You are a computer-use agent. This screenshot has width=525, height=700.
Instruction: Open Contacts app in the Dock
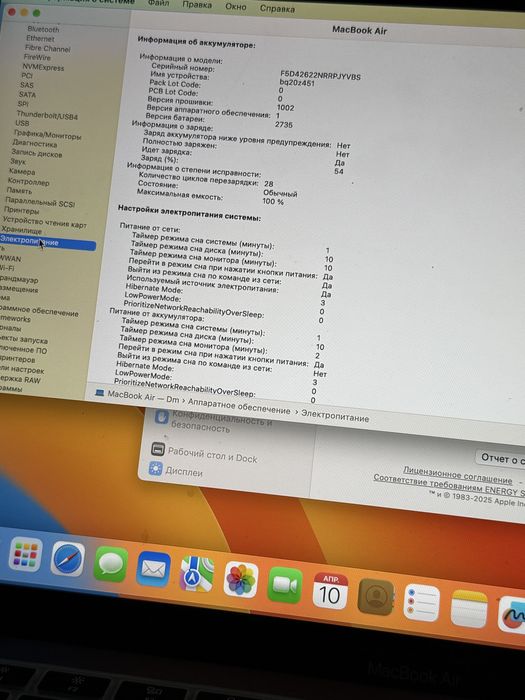tap(376, 597)
